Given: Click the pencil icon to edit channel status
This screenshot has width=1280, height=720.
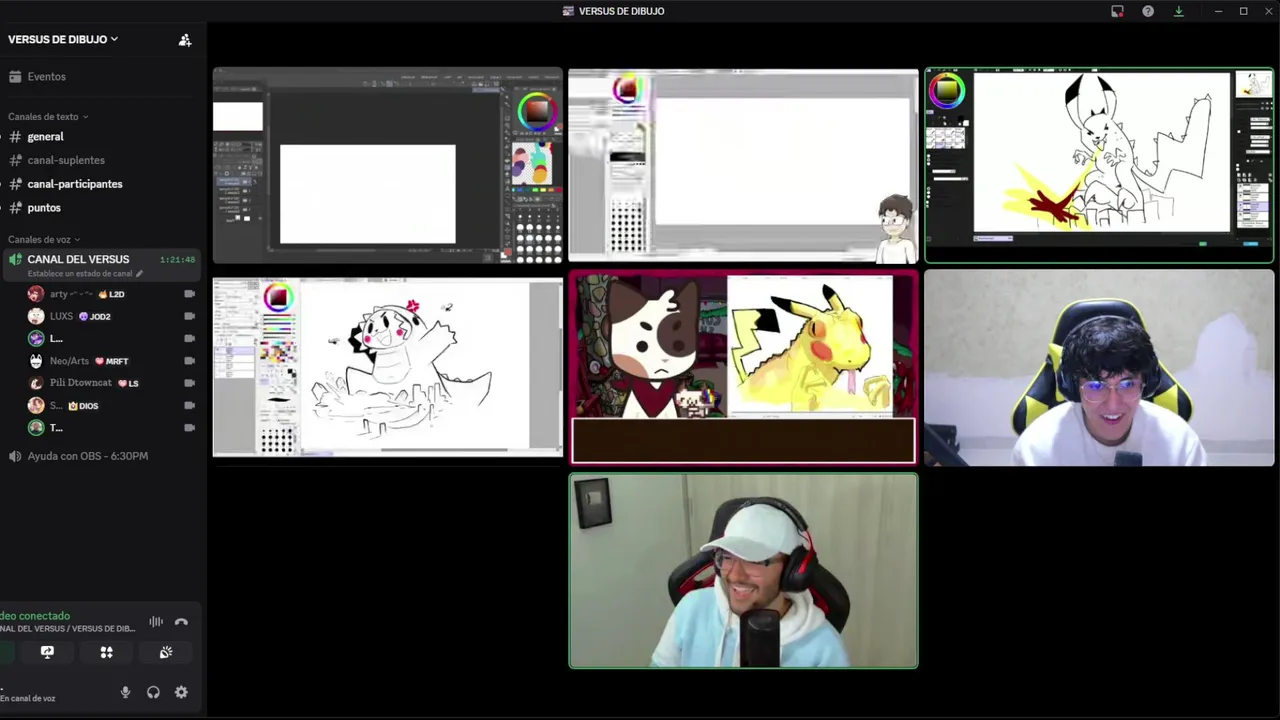Looking at the screenshot, I should tap(140, 274).
